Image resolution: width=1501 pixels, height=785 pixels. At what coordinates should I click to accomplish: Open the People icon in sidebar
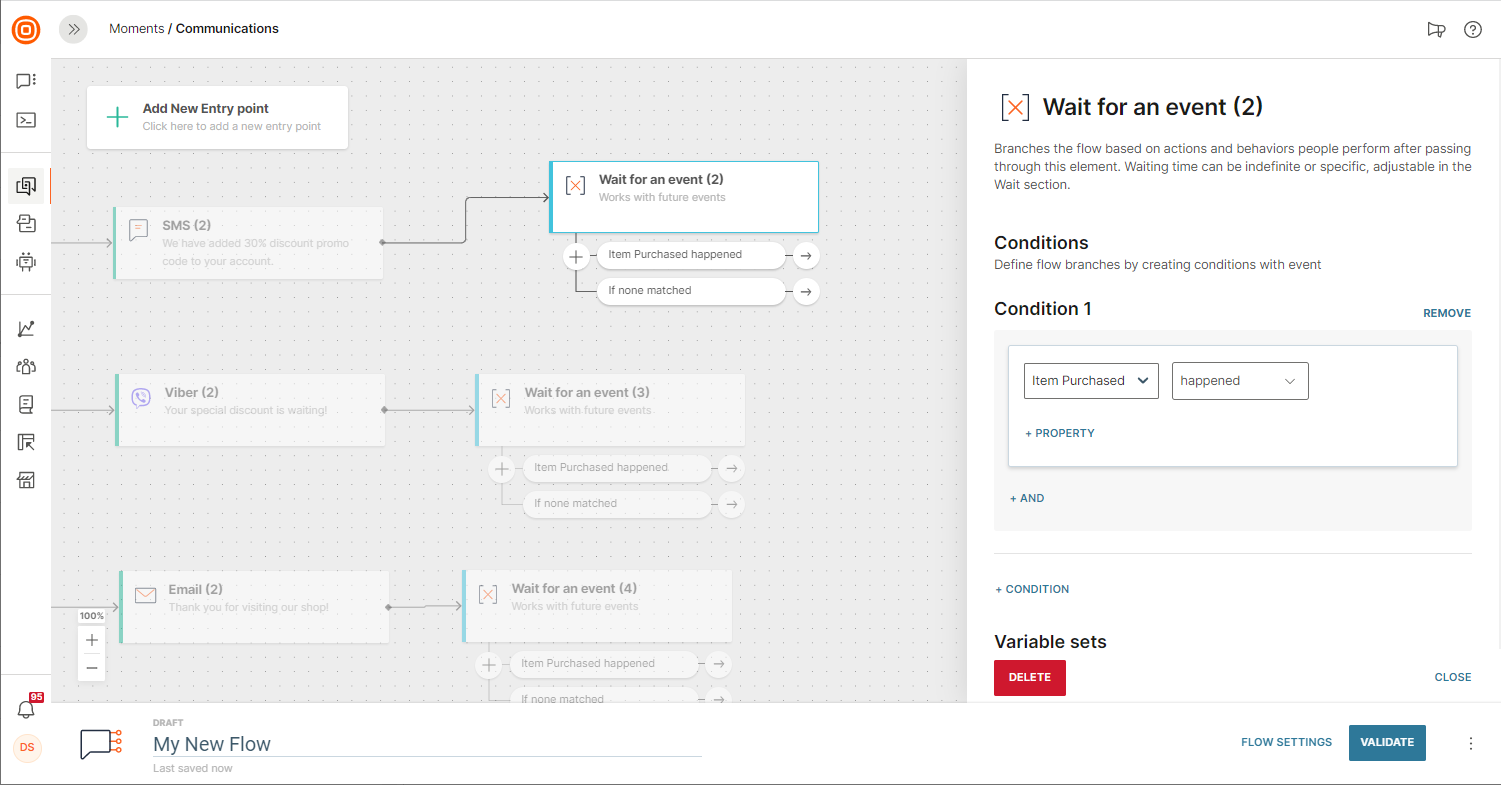(26, 366)
